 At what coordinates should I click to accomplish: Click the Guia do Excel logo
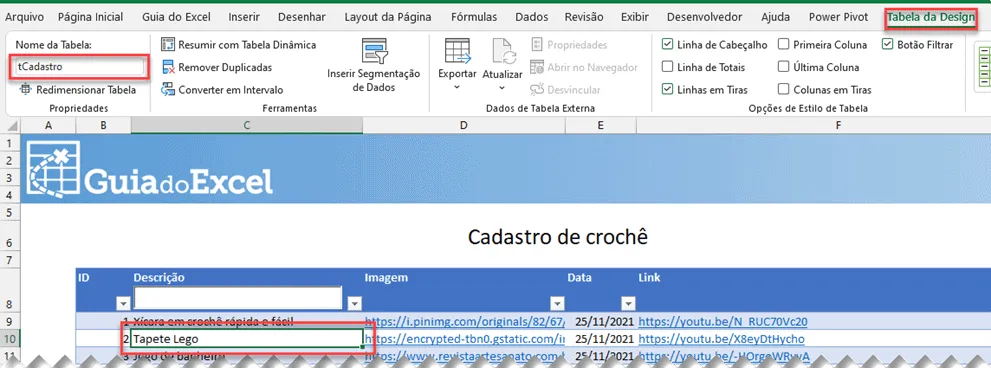pos(150,170)
